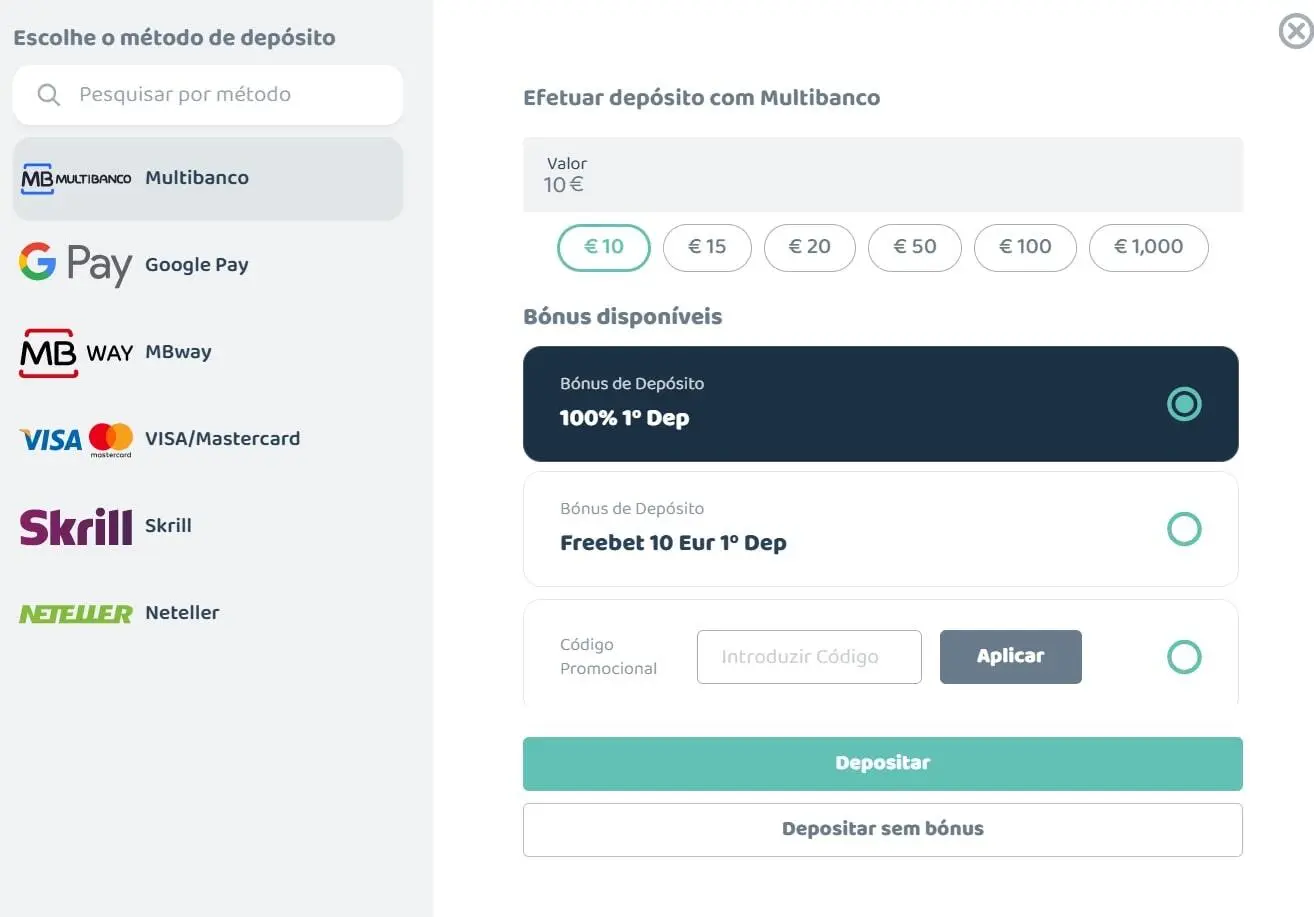This screenshot has height=917, width=1314.
Task: Close the deposit dialog with X icon
Action: [x=1296, y=32]
